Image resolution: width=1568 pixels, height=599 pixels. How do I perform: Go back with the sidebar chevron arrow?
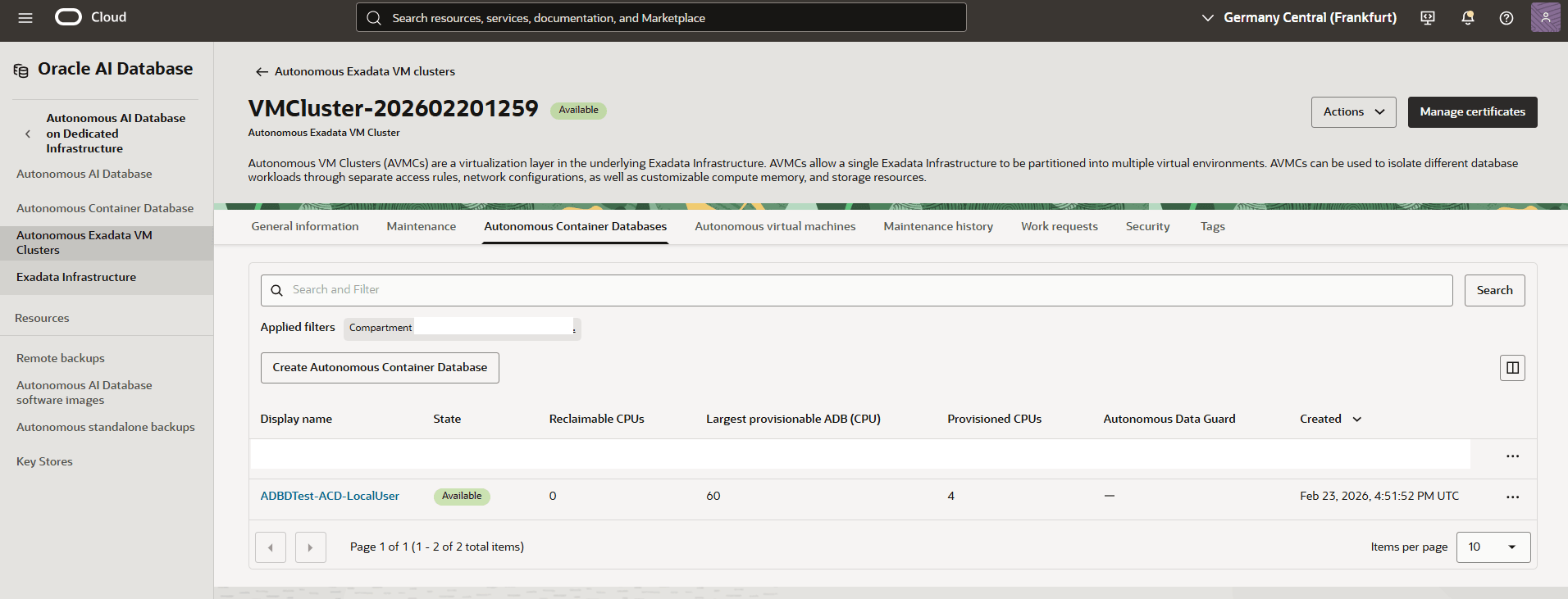click(x=28, y=134)
